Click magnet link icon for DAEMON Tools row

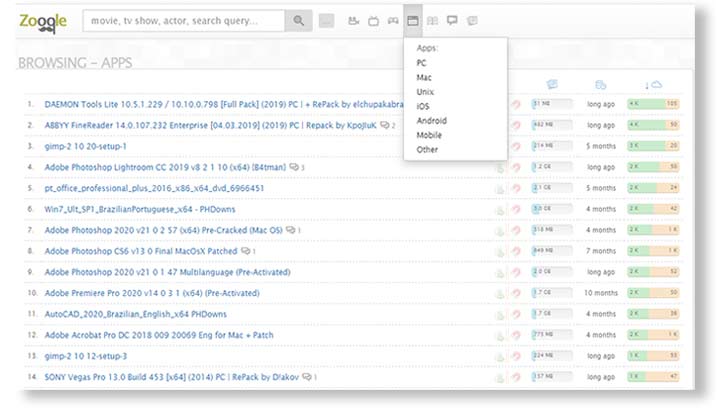(x=516, y=105)
